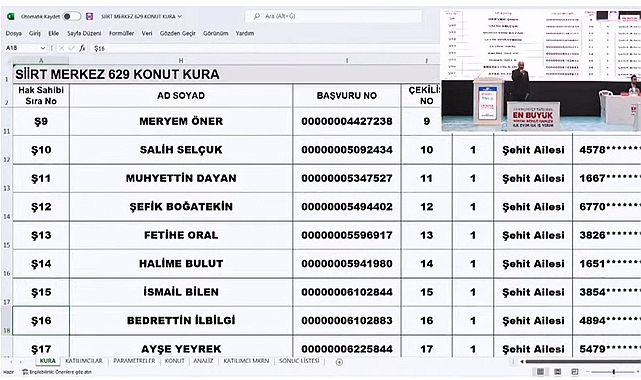Open the Yardım ribbon tab

(x=244, y=34)
